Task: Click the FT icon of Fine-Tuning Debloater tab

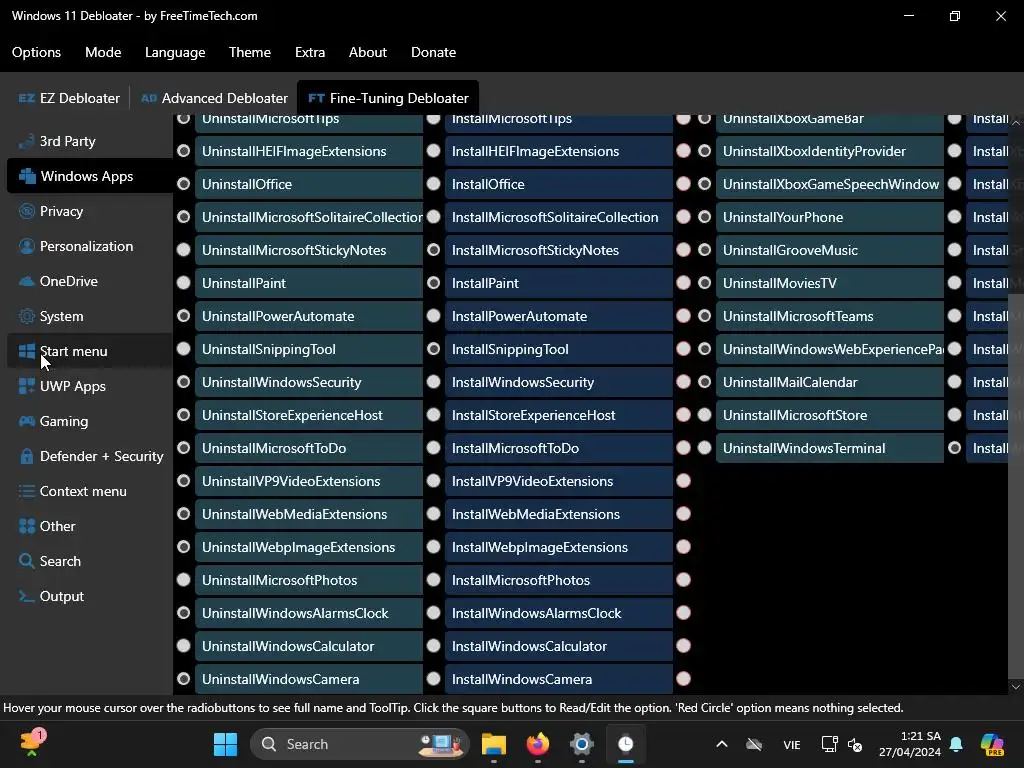Action: [316, 98]
